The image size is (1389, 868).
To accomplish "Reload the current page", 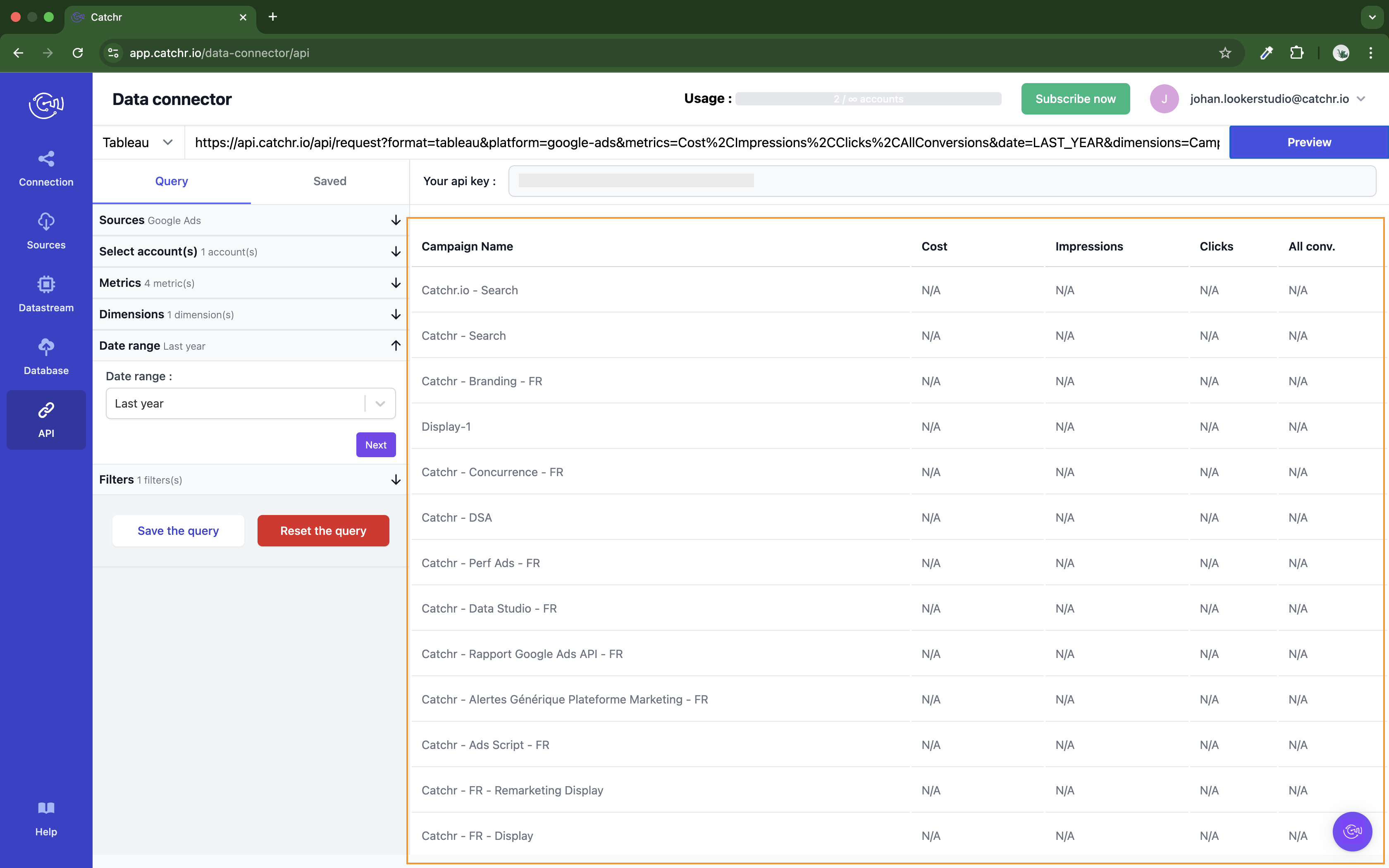I will point(78,53).
